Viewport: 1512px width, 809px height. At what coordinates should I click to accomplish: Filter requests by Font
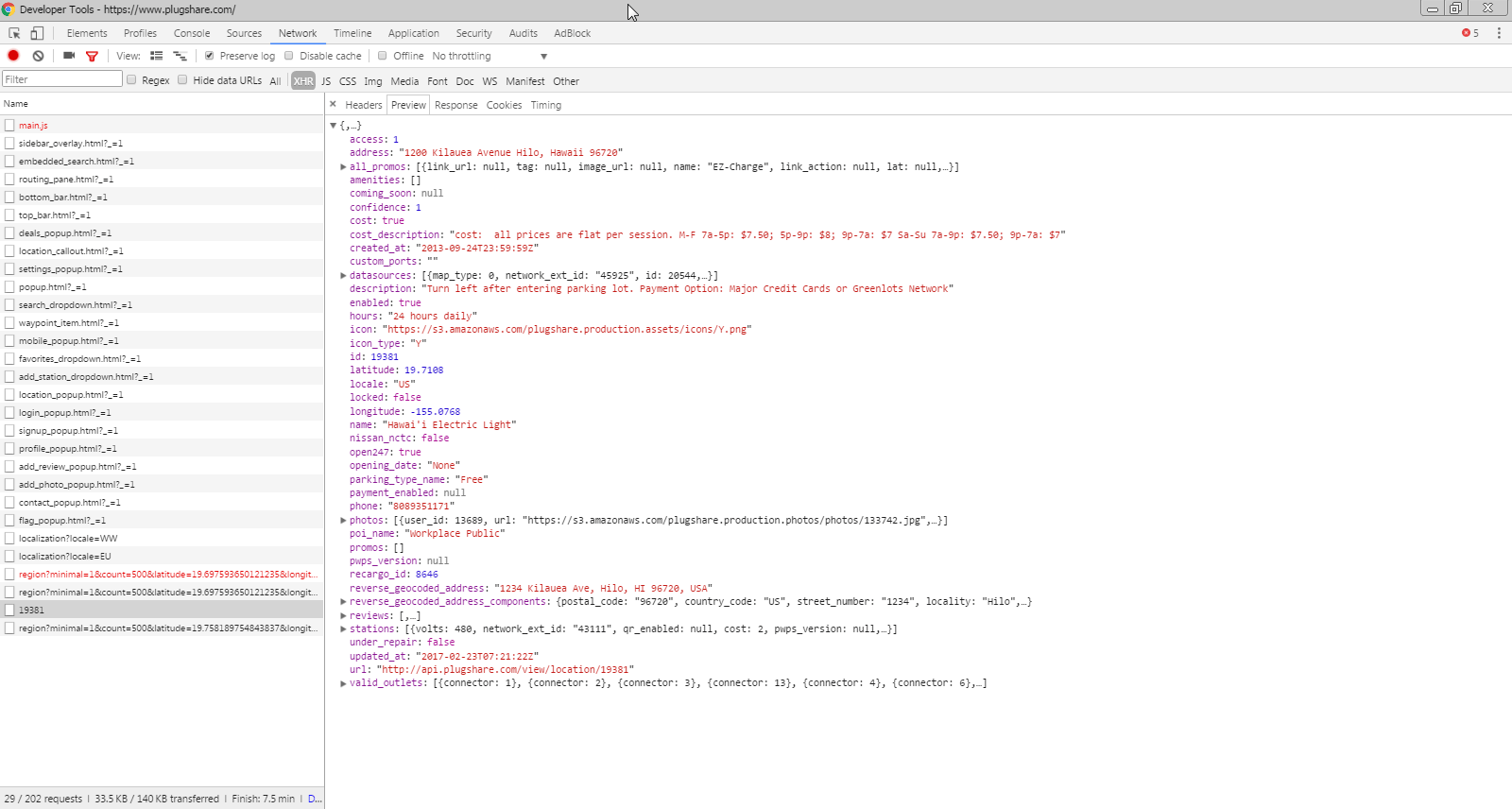[438, 81]
